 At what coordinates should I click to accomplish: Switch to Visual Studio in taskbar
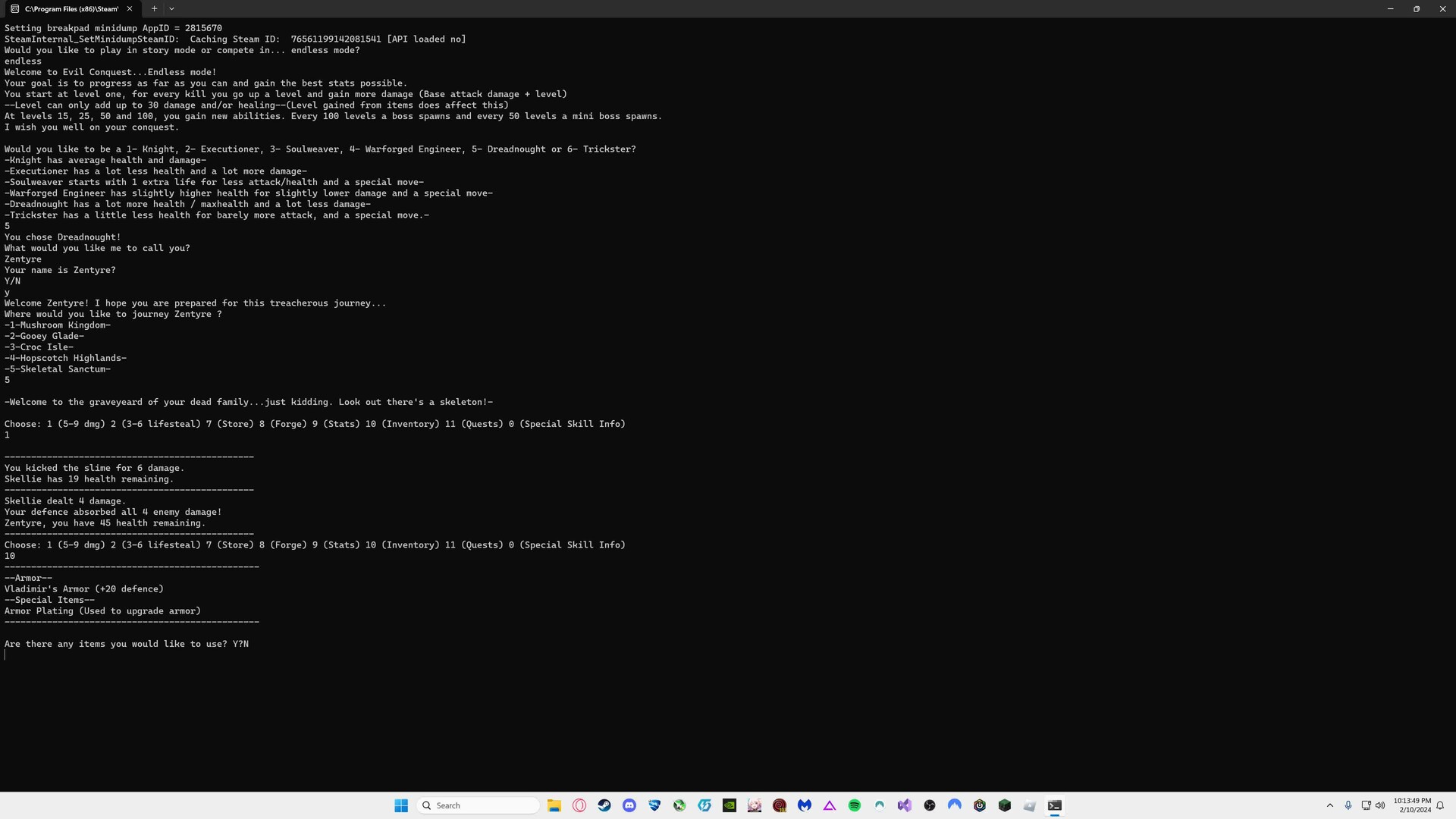point(905,805)
